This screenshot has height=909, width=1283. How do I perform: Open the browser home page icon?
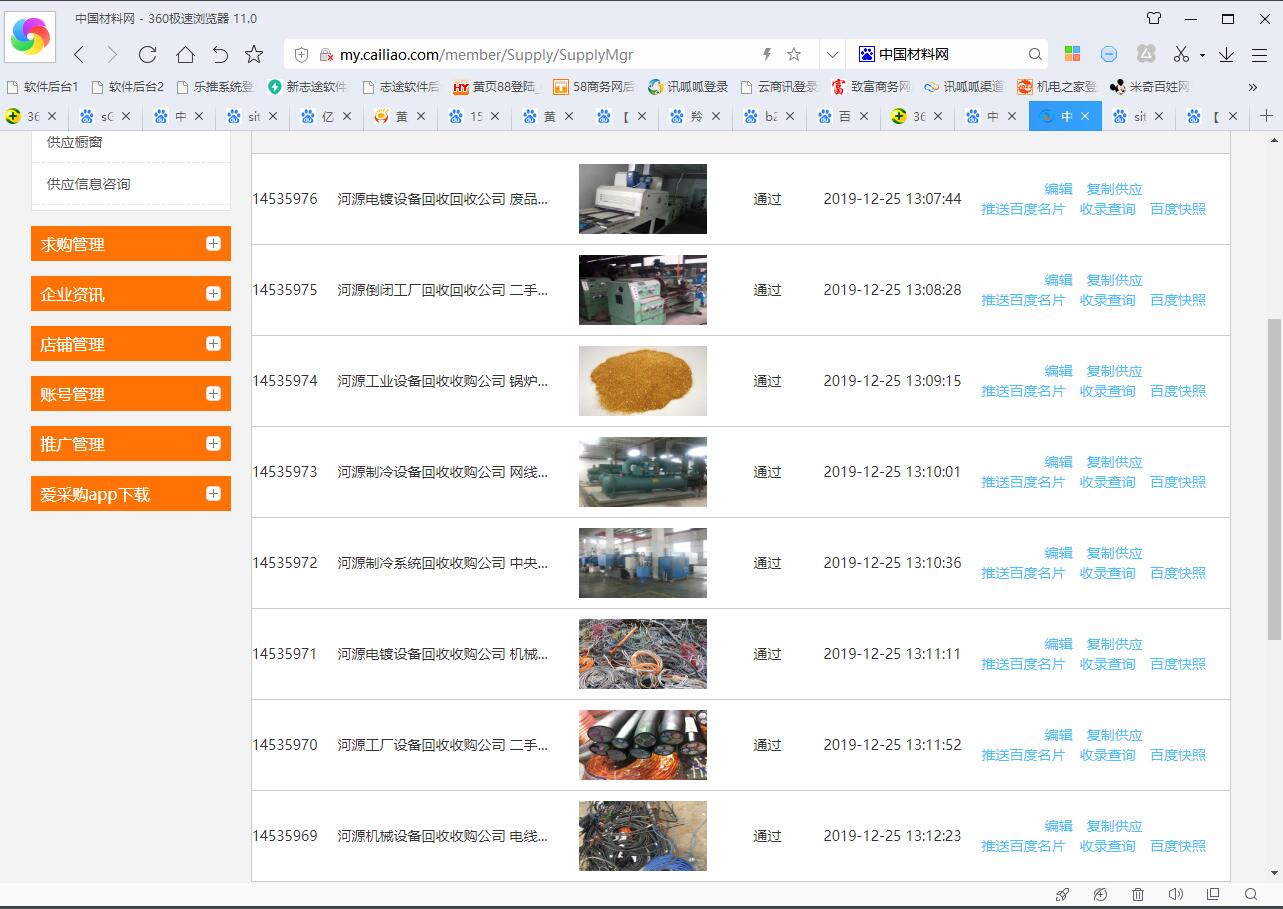tap(185, 54)
